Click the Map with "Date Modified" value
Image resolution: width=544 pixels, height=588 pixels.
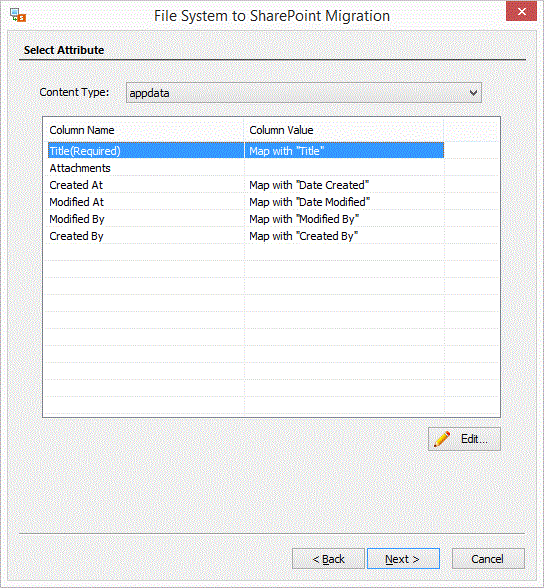coord(310,202)
